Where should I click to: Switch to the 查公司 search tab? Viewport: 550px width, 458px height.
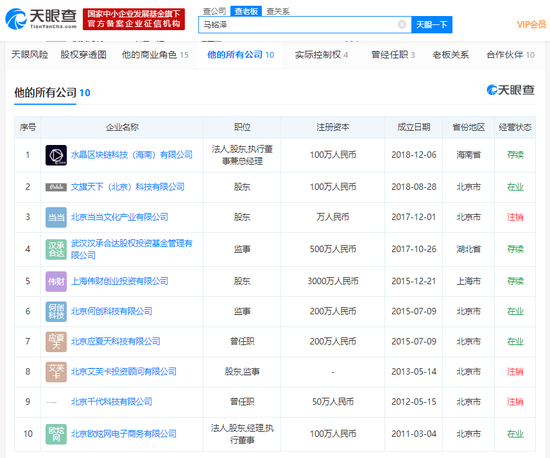coord(214,11)
